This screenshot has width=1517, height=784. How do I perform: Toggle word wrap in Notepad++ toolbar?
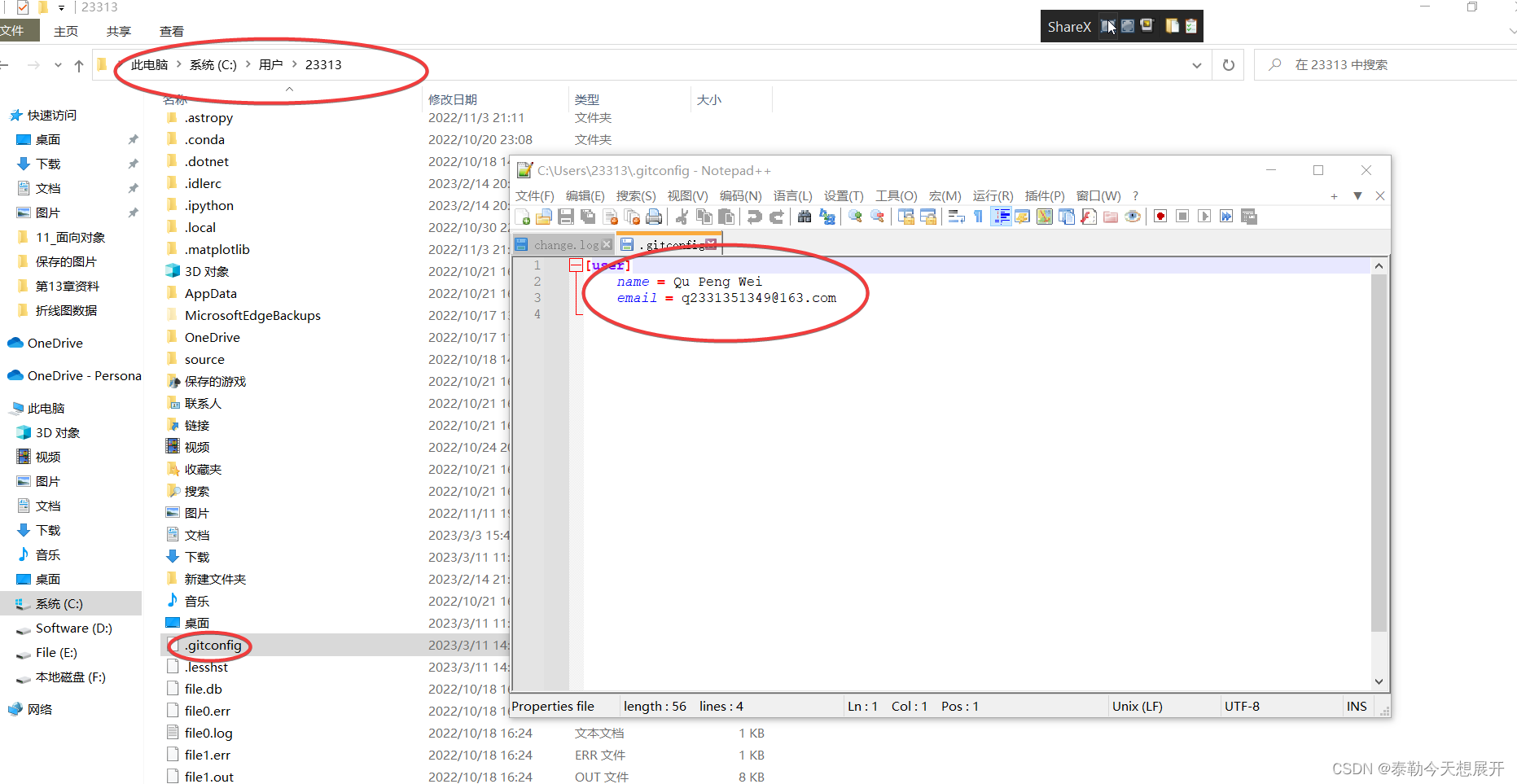[x=957, y=217]
